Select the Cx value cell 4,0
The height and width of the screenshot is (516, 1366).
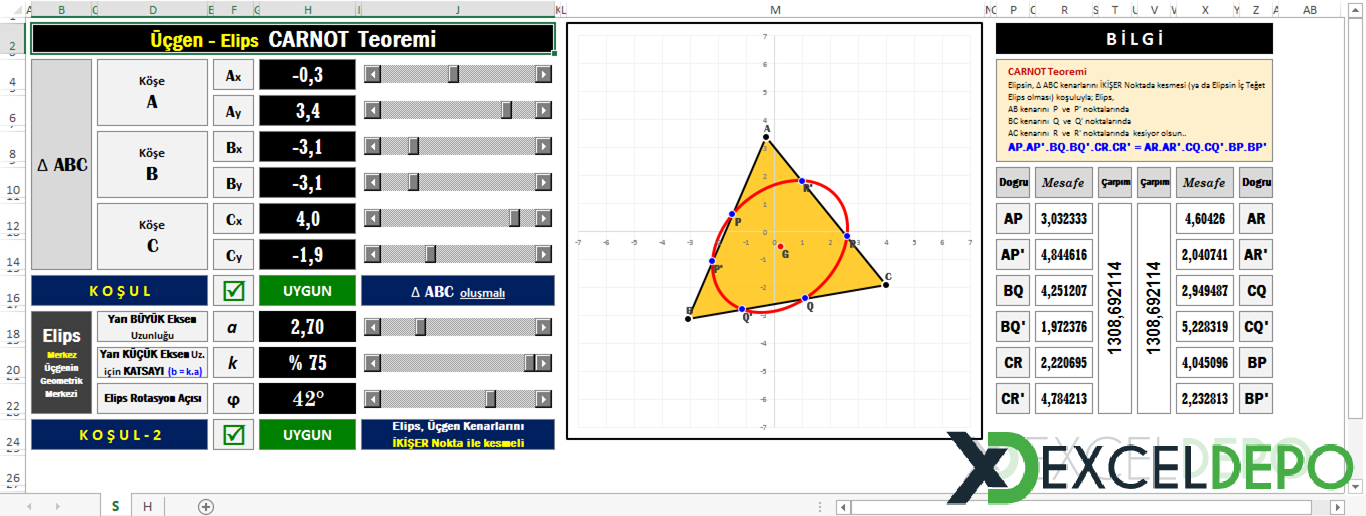pyautogui.click(x=307, y=219)
